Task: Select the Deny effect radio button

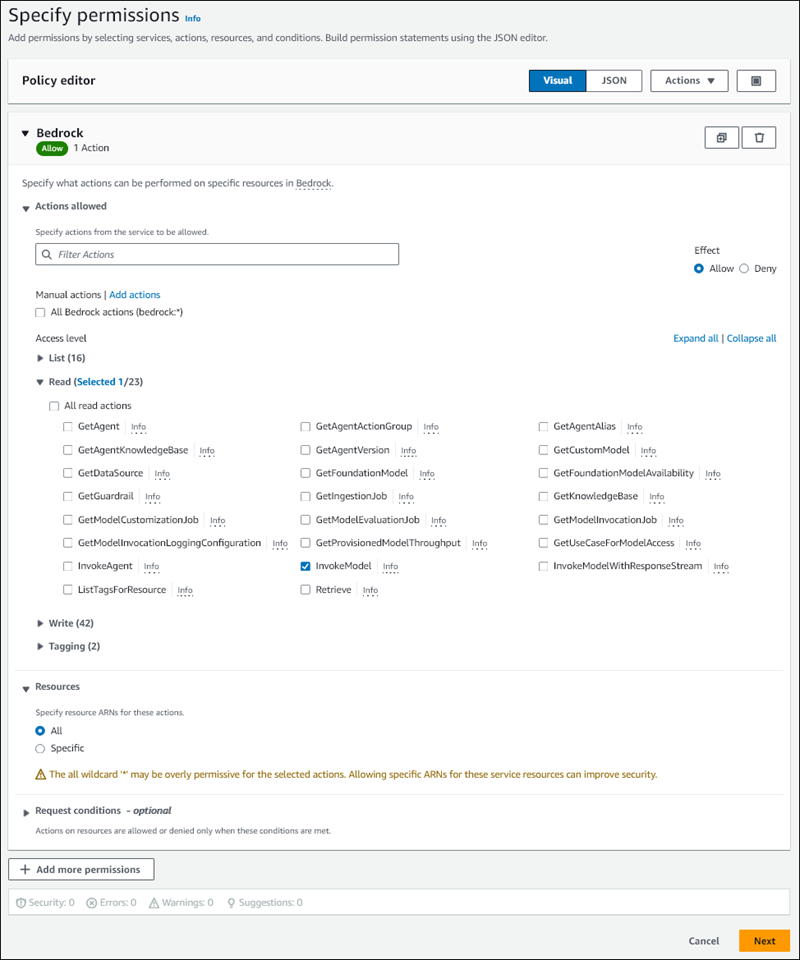Action: [x=746, y=268]
